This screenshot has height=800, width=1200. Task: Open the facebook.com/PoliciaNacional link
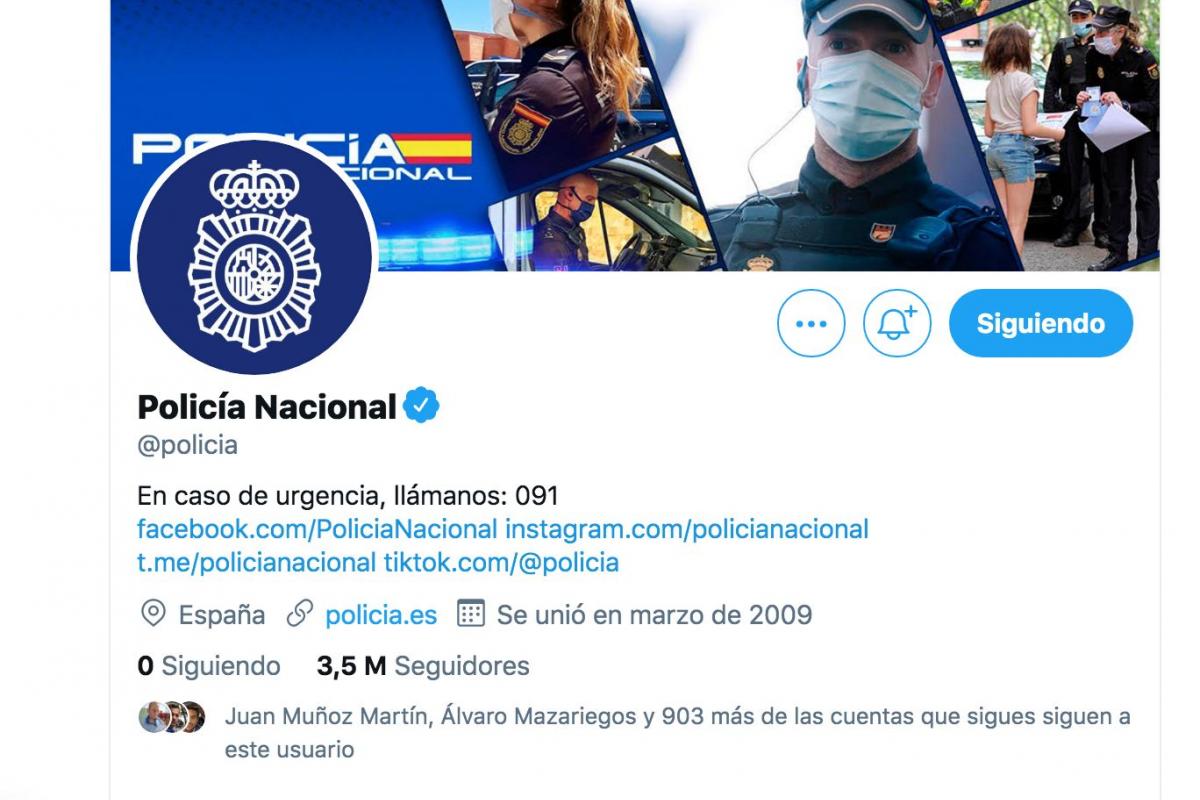pyautogui.click(x=317, y=529)
